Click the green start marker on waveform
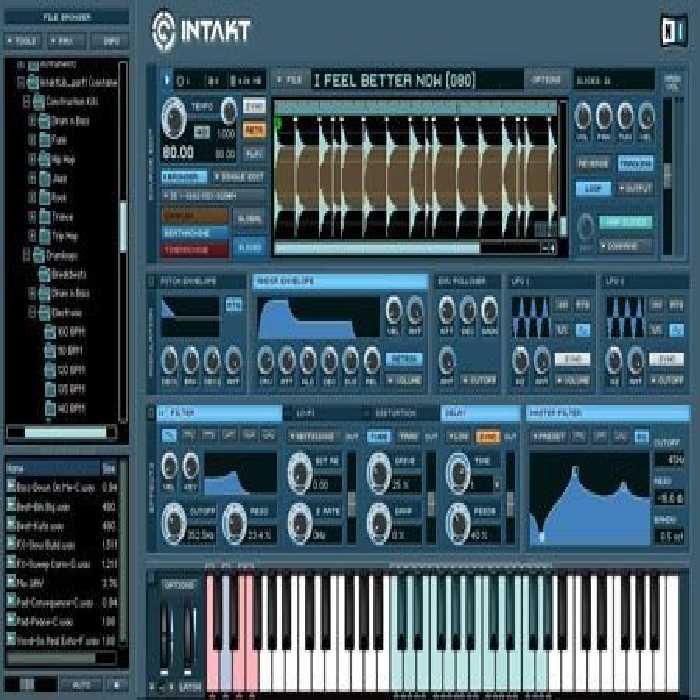The image size is (700, 700). 279,122
